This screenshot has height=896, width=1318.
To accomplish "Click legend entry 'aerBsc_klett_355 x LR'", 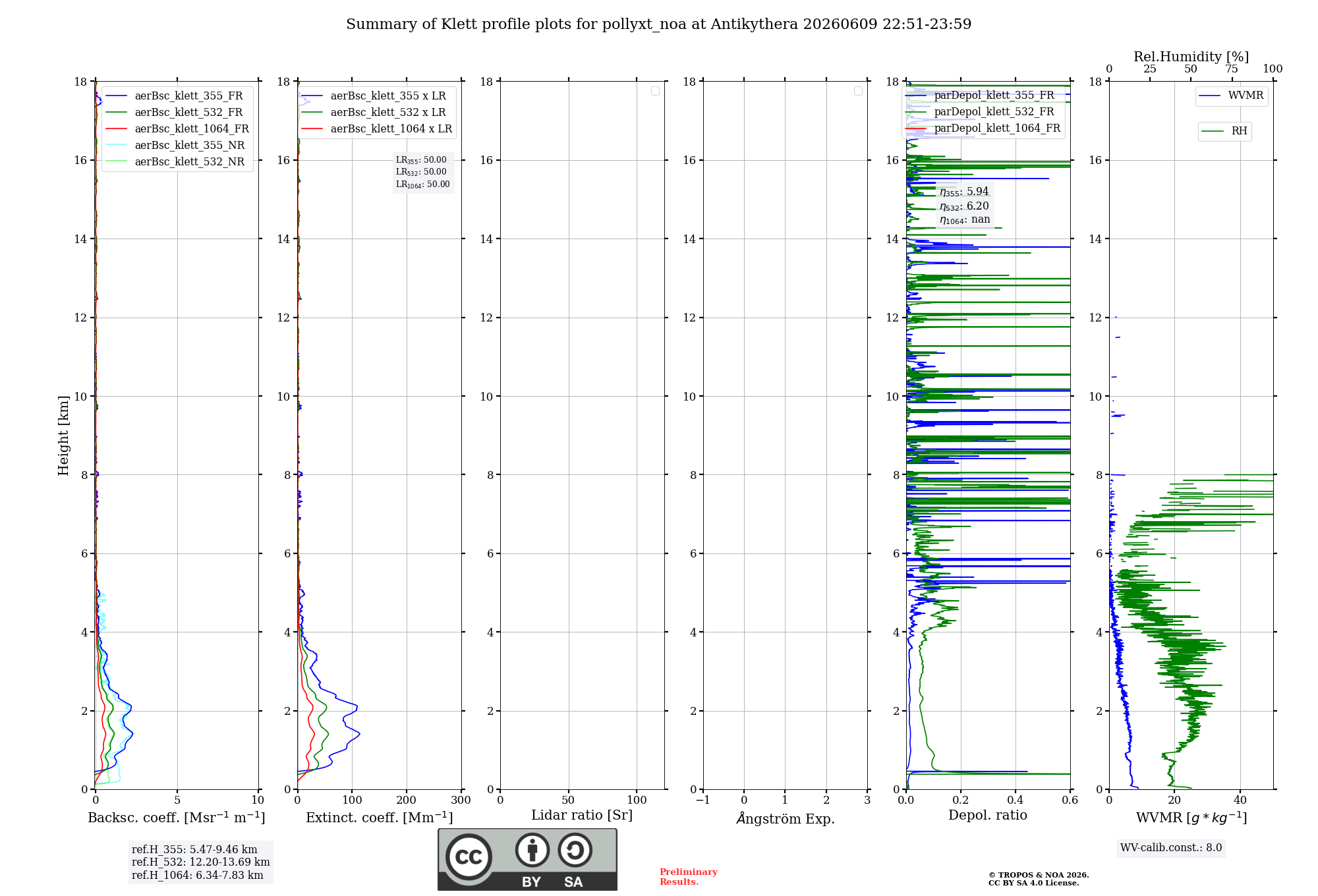I will [388, 96].
